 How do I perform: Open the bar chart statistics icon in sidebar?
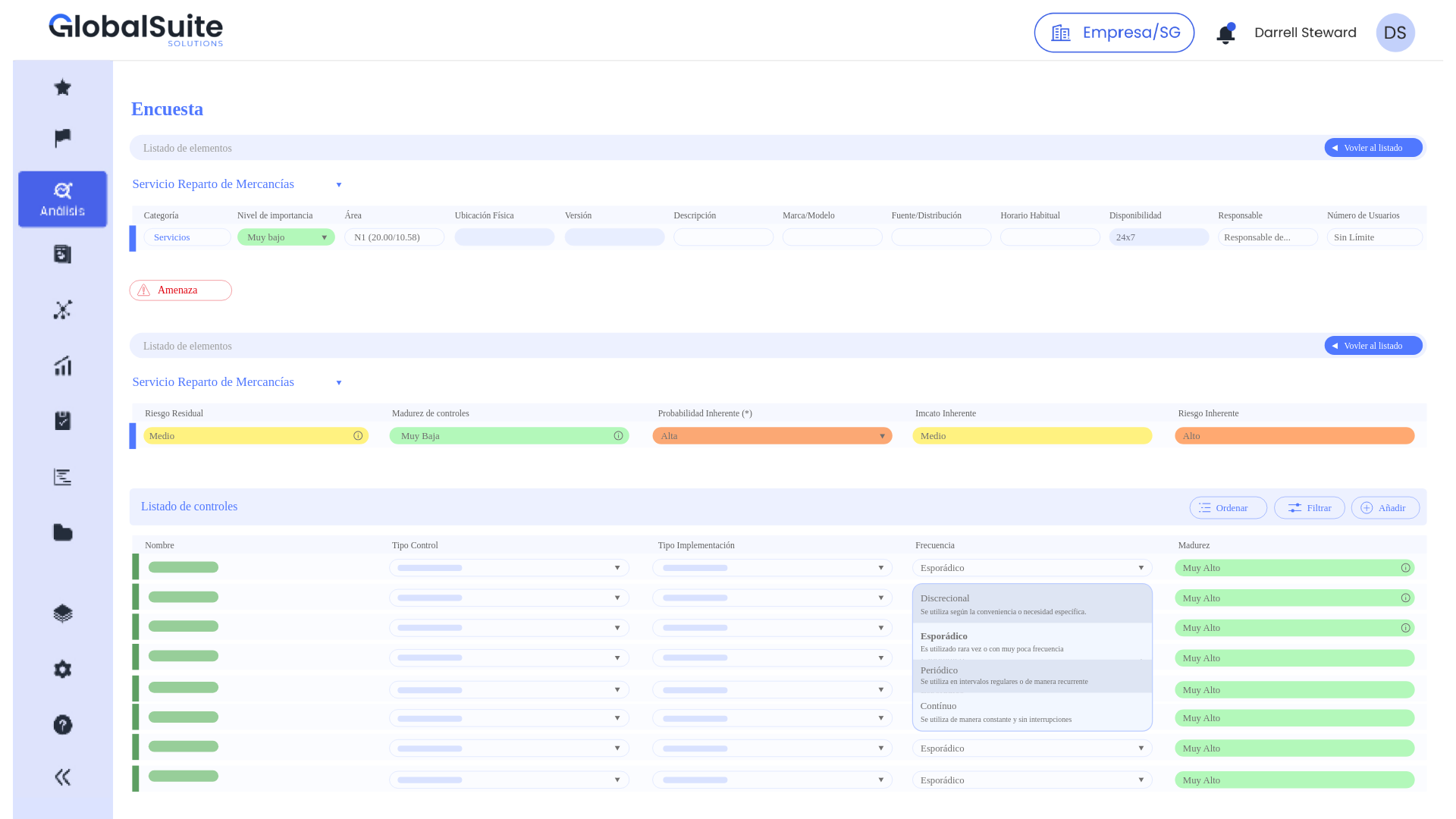click(62, 366)
